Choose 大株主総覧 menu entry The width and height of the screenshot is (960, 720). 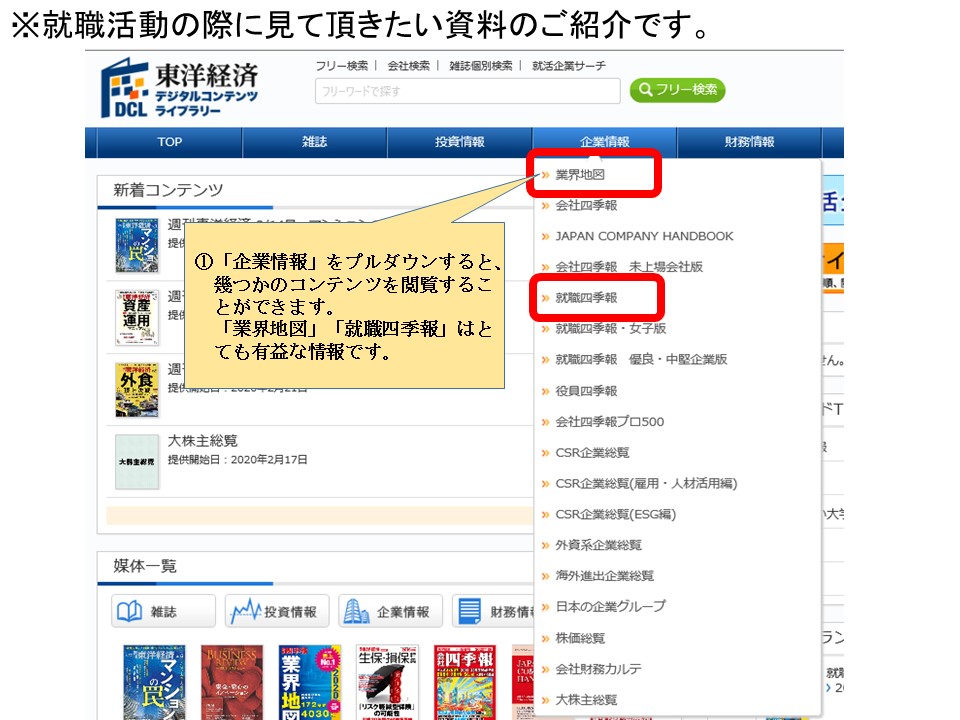coord(586,699)
